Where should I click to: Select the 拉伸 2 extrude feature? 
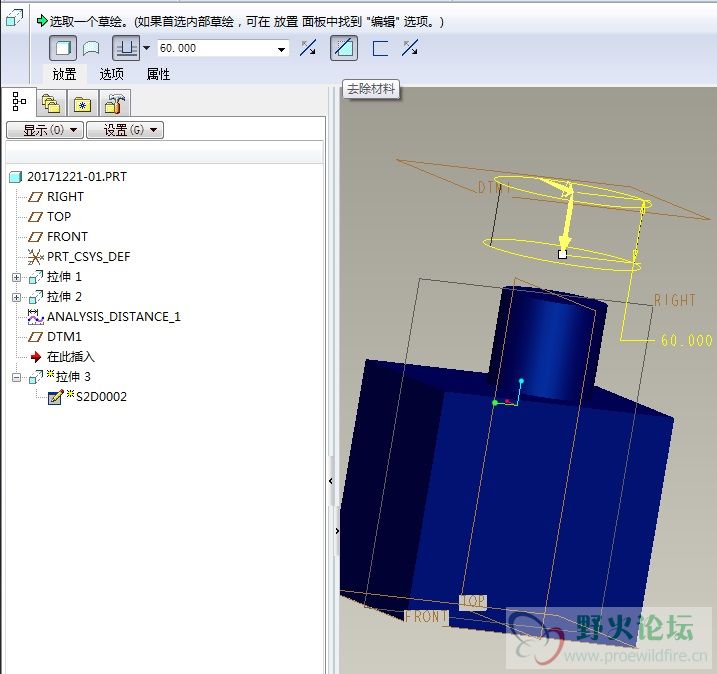tap(64, 297)
